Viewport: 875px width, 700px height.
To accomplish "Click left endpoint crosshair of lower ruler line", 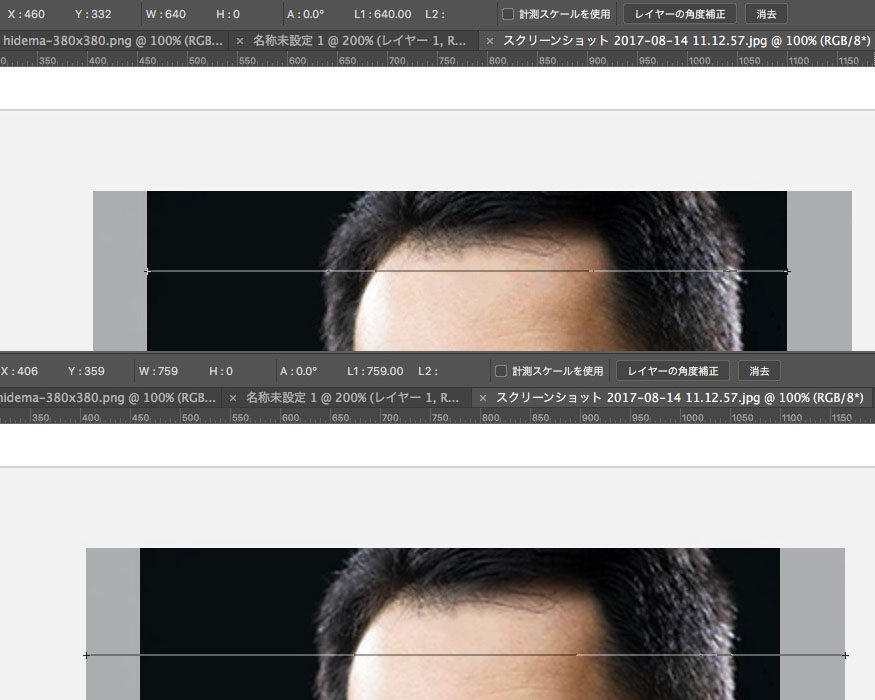I will tap(86, 655).
